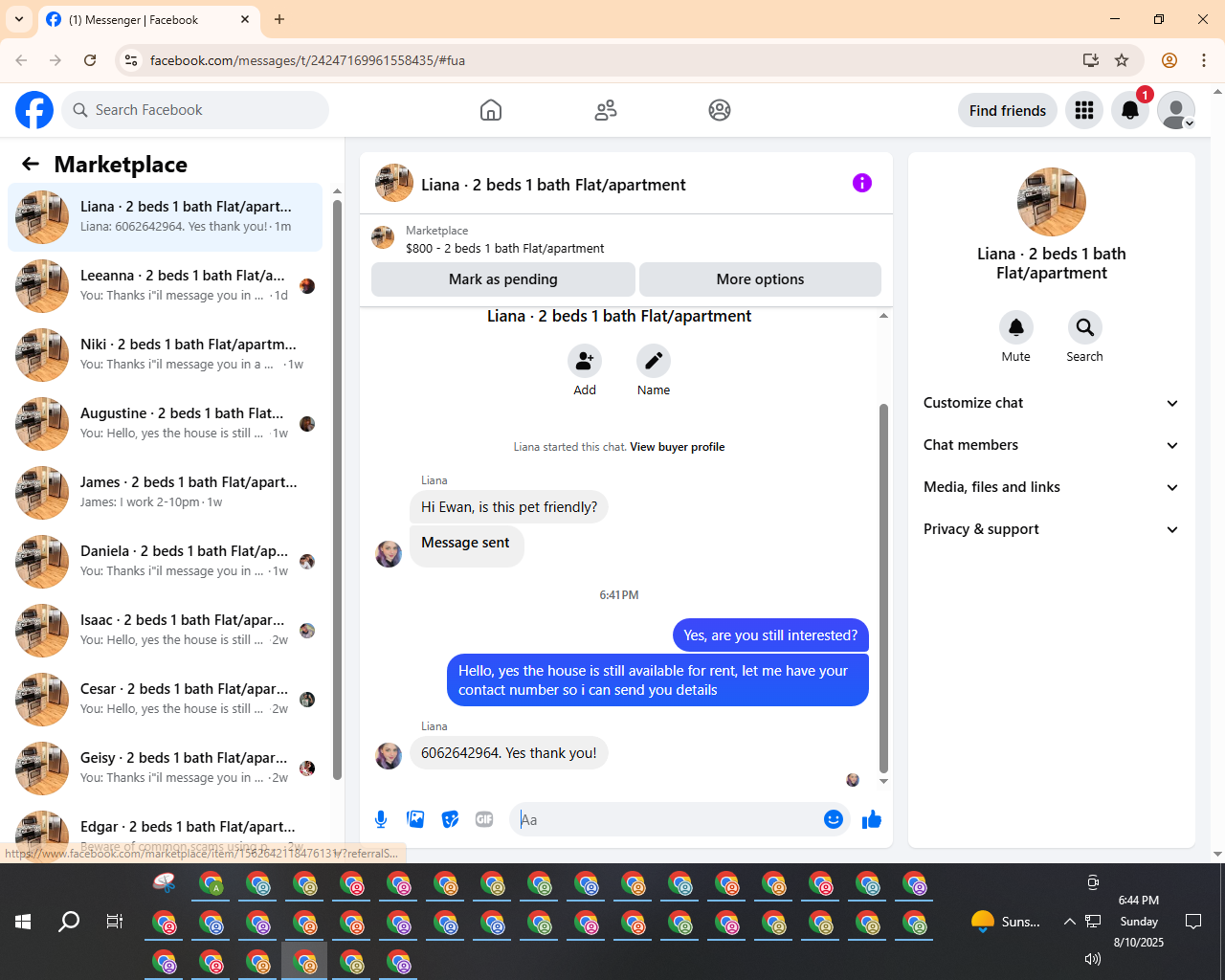Show hidden system tray icons

coord(1069,922)
